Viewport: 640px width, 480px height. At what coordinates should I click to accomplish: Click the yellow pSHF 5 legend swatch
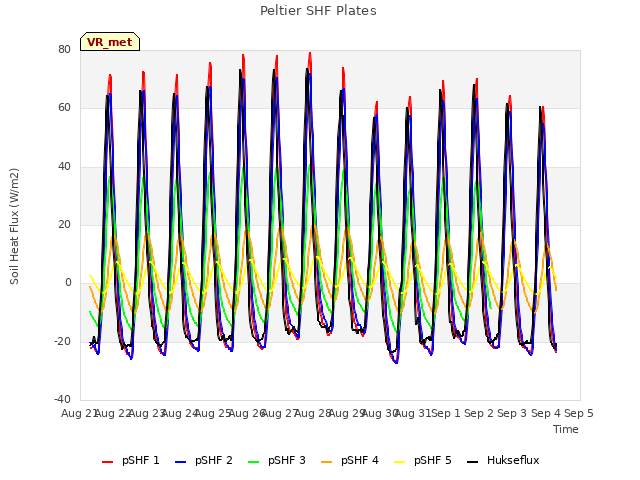400,462
